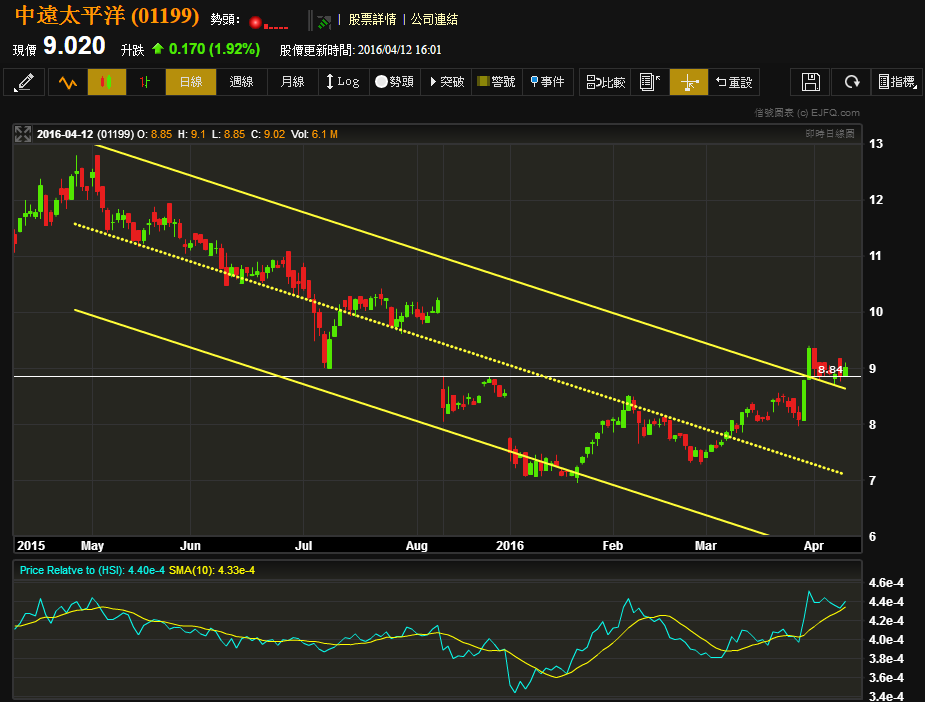This screenshot has height=702, width=925.
Task: Click the stock title 中遠太平洋 (01199)
Action: coord(107,15)
